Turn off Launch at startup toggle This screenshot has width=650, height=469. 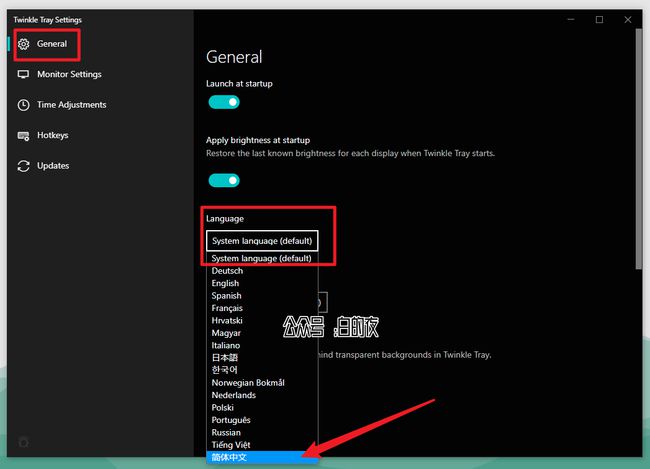tap(224, 102)
